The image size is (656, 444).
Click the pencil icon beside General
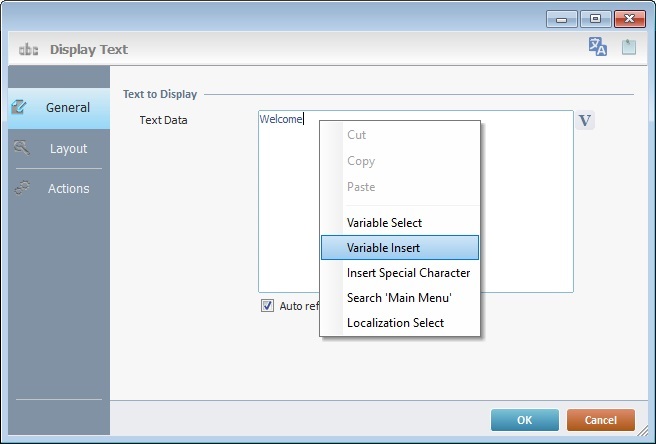pyautogui.click(x=19, y=107)
